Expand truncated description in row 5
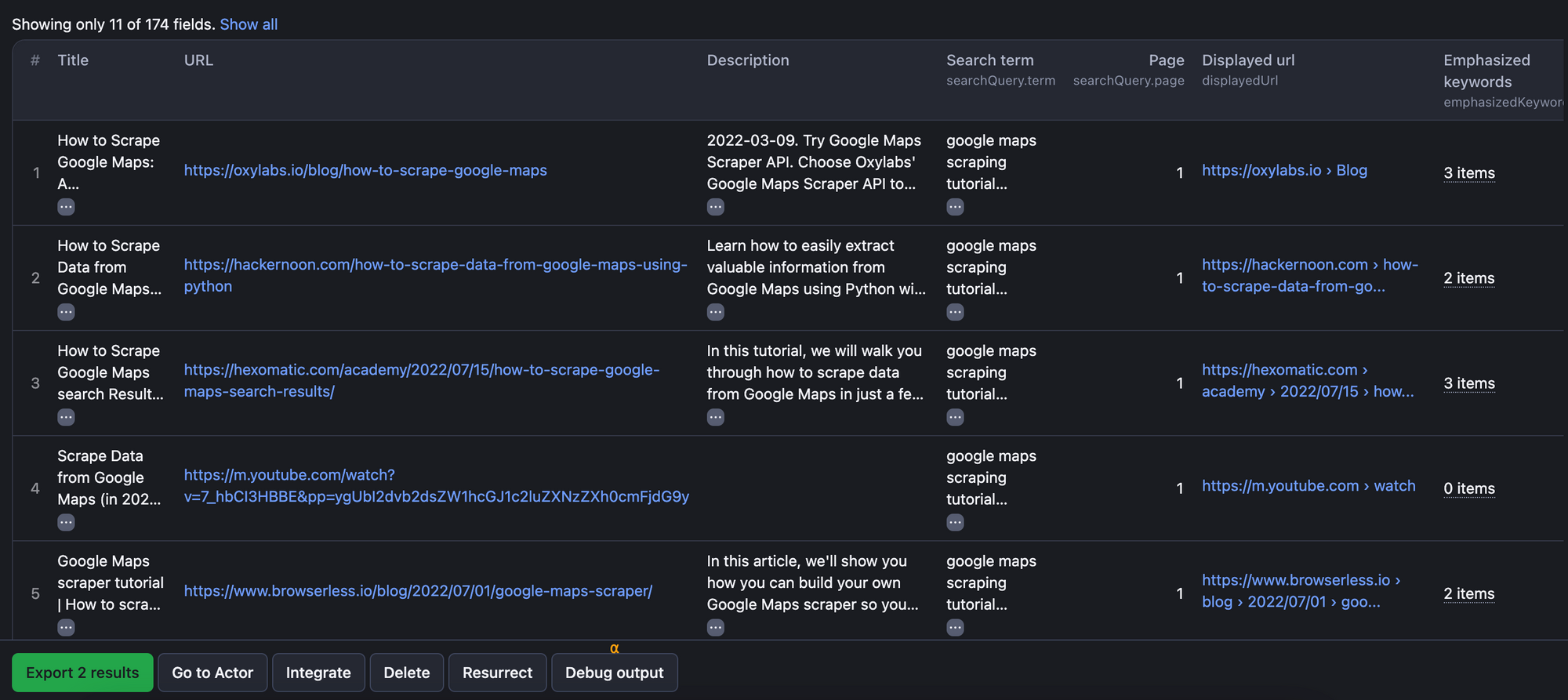Image resolution: width=1568 pixels, height=700 pixels. click(x=715, y=627)
